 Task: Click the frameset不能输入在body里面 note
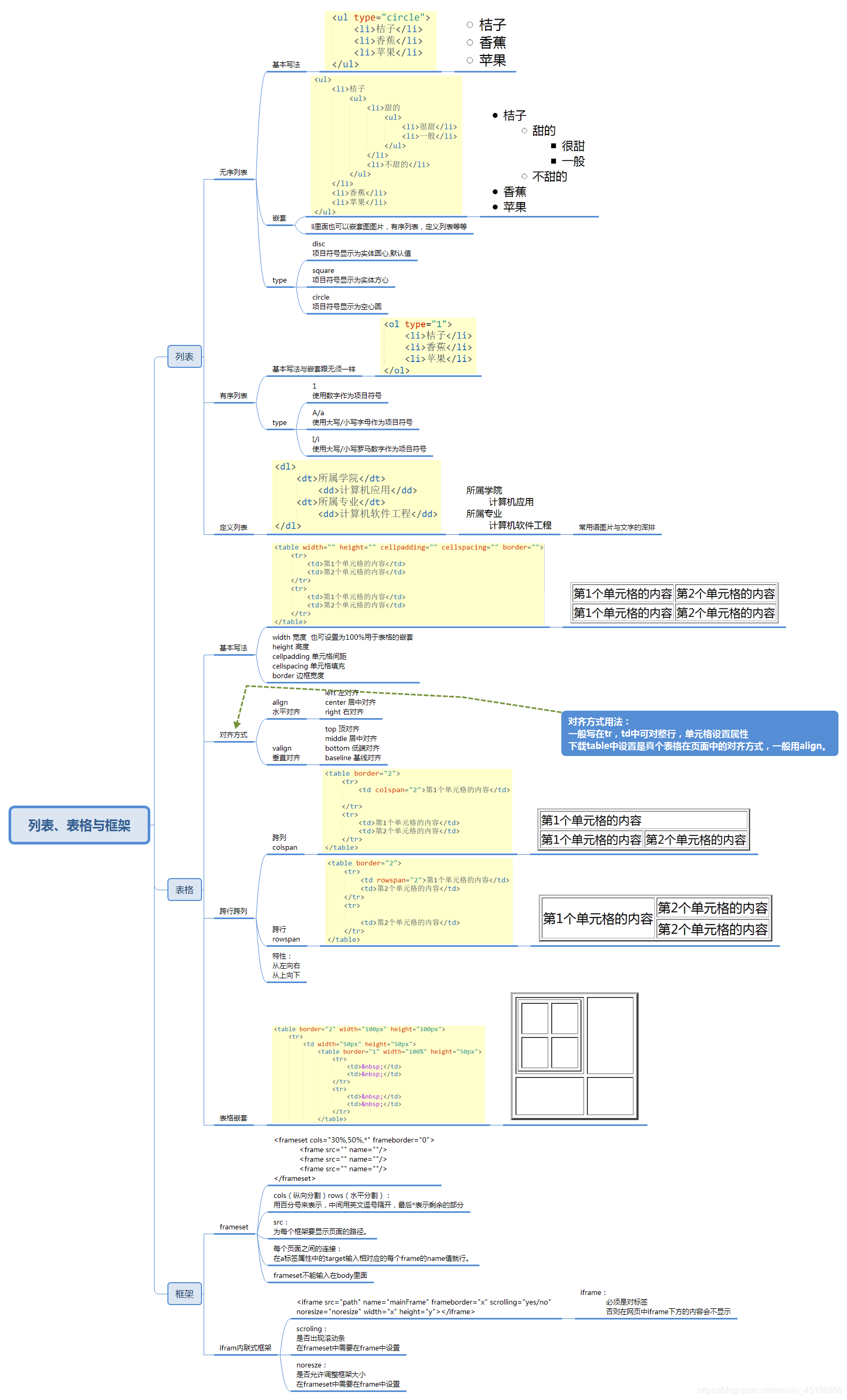coord(320,1276)
